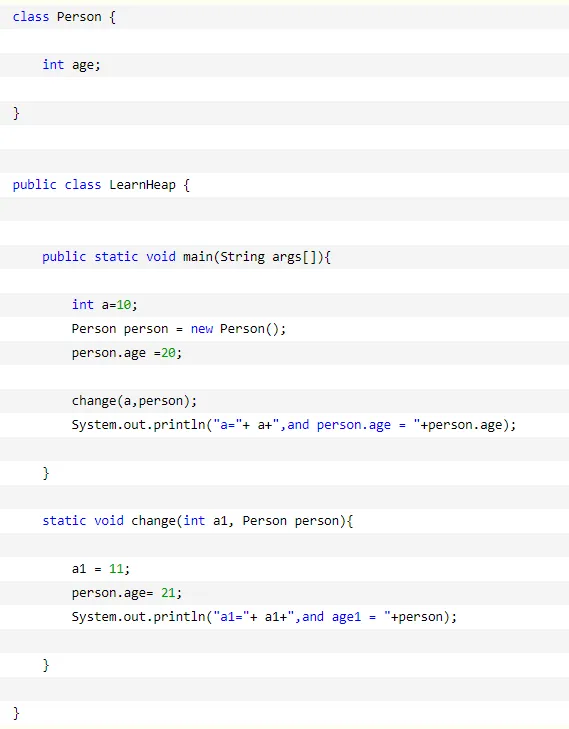569x729 pixels.
Task: Click 'LearnHeap' class name
Action: 142,185
